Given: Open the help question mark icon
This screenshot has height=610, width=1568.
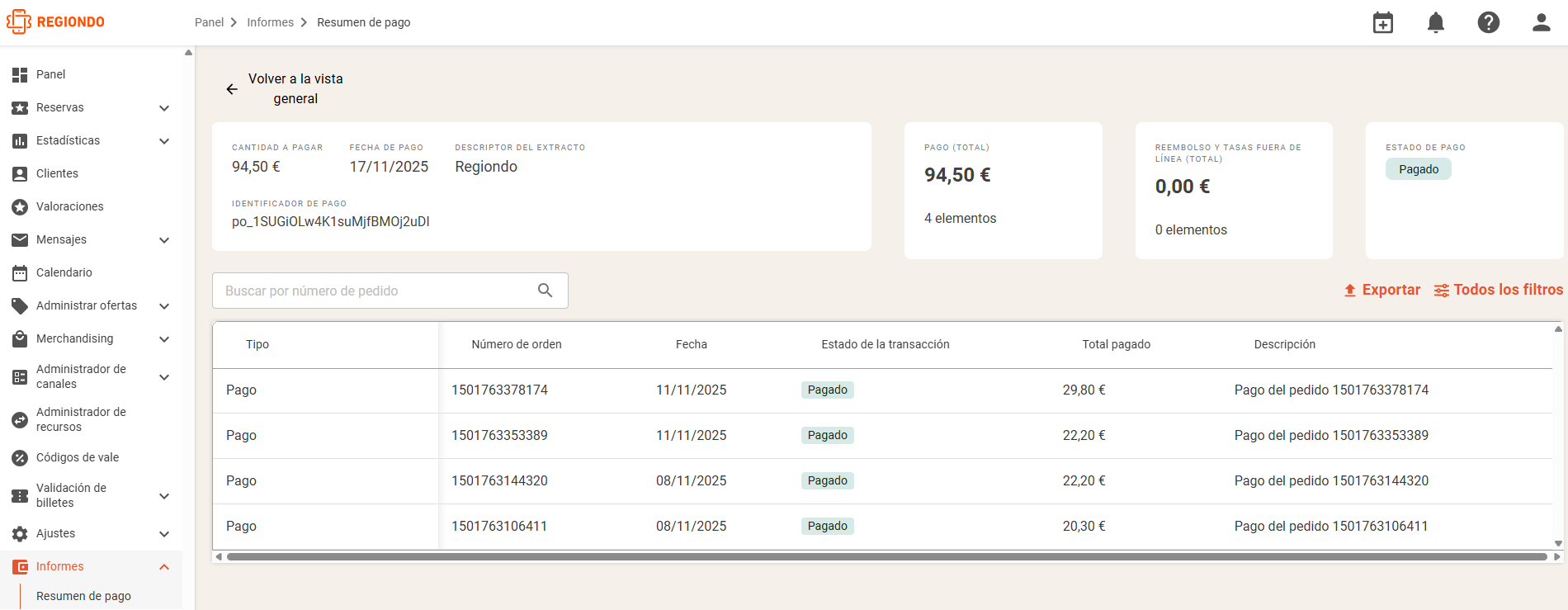Looking at the screenshot, I should tap(1489, 22).
